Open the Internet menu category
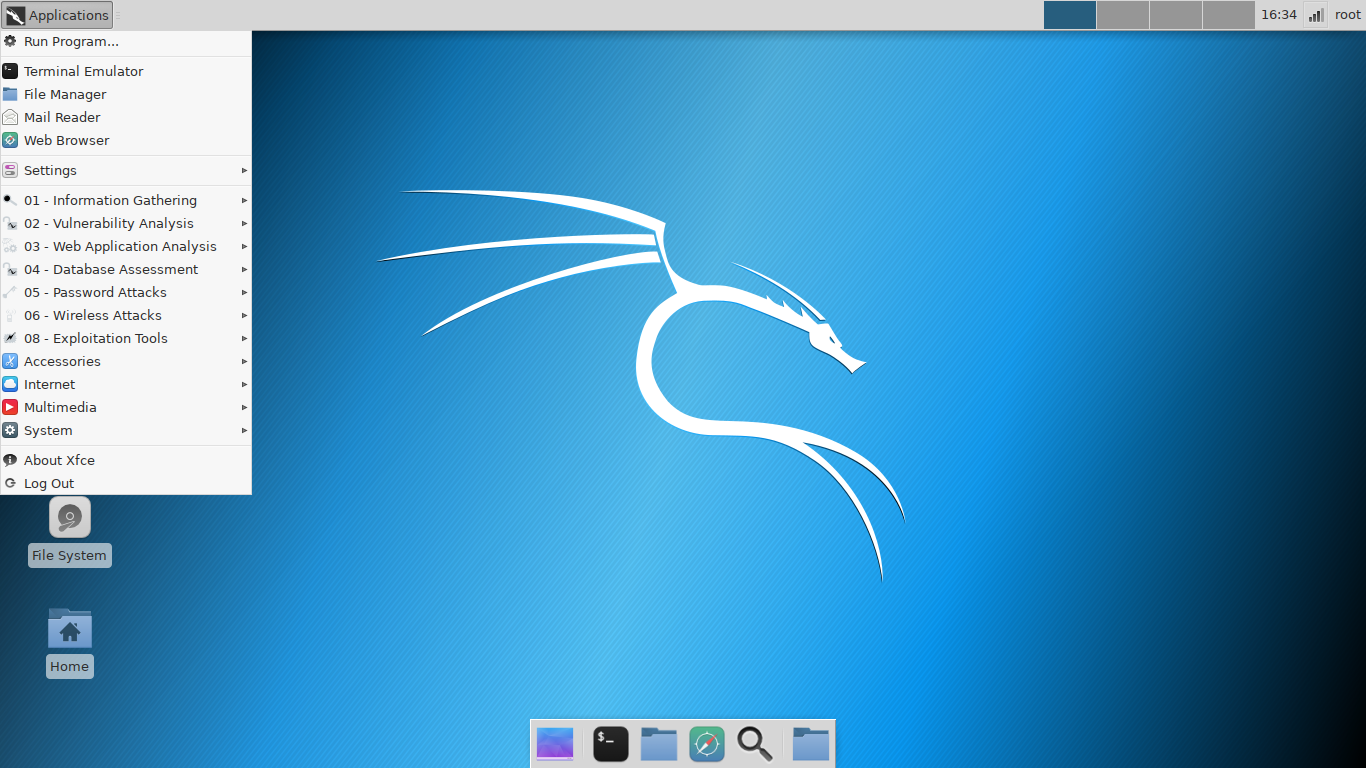Image resolution: width=1366 pixels, height=768 pixels. point(125,384)
